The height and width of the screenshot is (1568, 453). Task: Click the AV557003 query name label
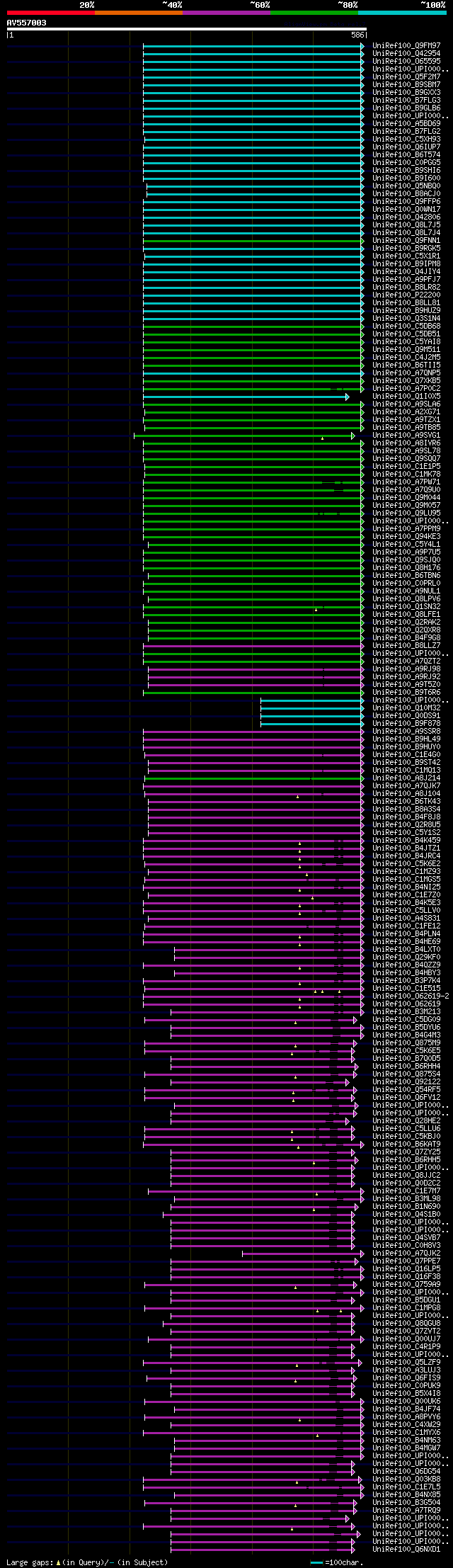pyautogui.click(x=27, y=23)
